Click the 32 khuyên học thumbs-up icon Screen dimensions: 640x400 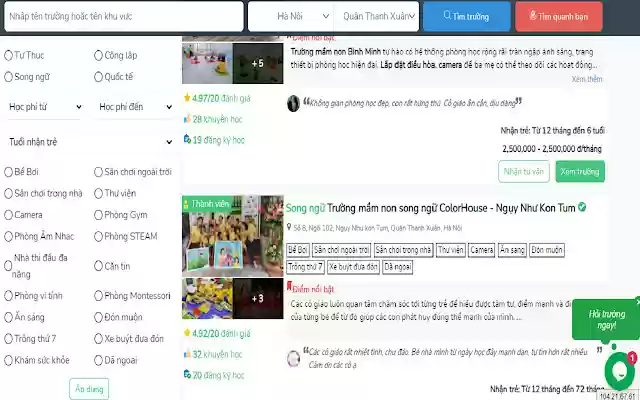(187, 354)
